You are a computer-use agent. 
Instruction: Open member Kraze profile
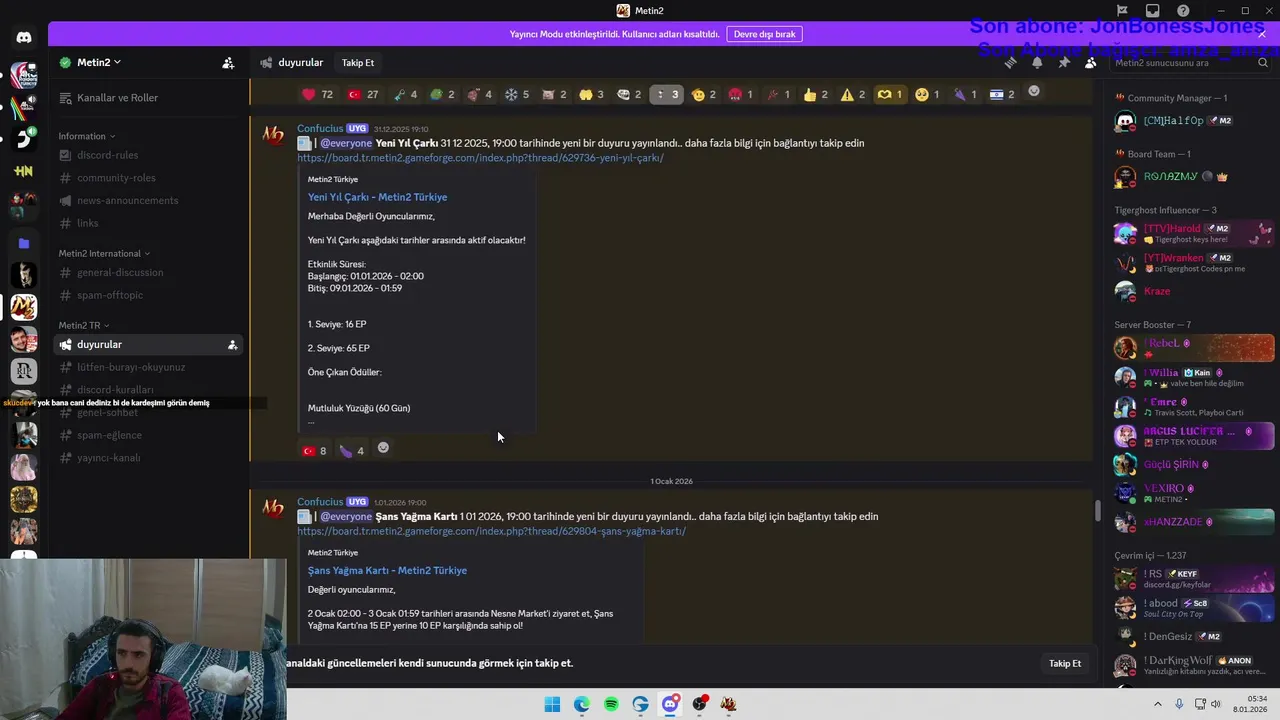1195,291
